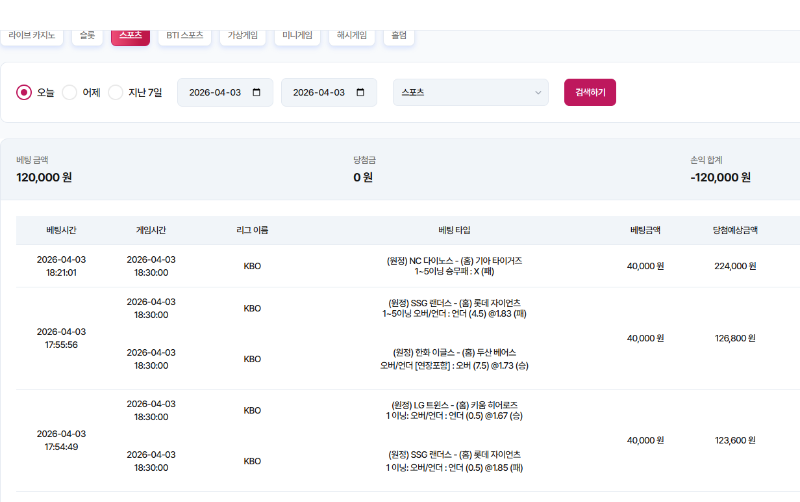Go to the BTI 스포츠 tab
This screenshot has width=800, height=502.
[184, 35]
